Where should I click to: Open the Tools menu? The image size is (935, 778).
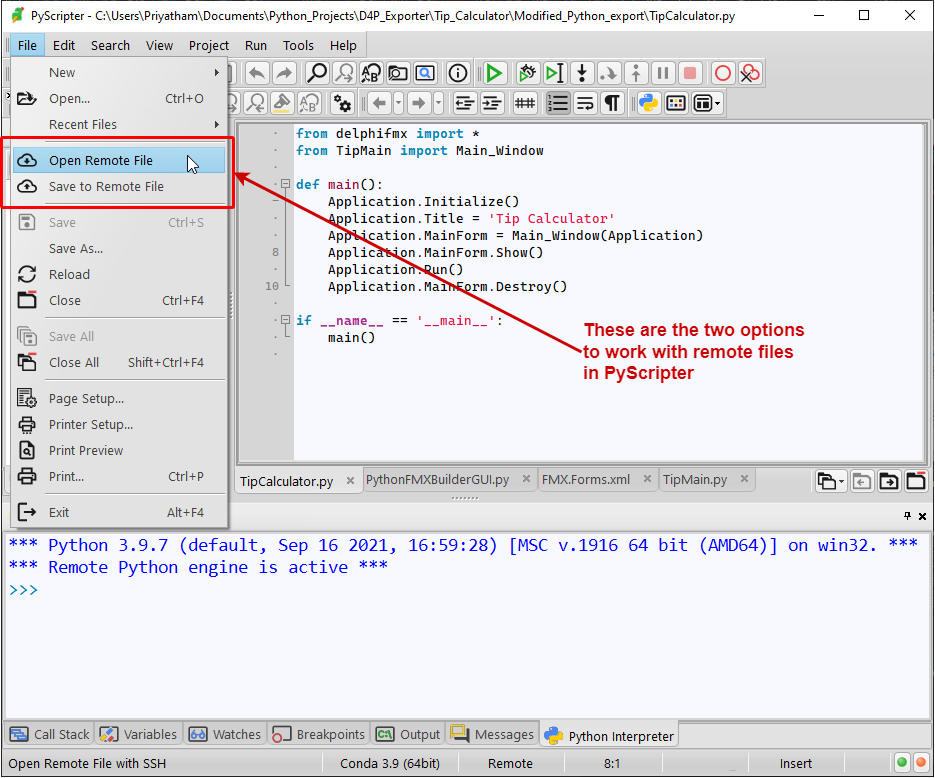pyautogui.click(x=296, y=45)
